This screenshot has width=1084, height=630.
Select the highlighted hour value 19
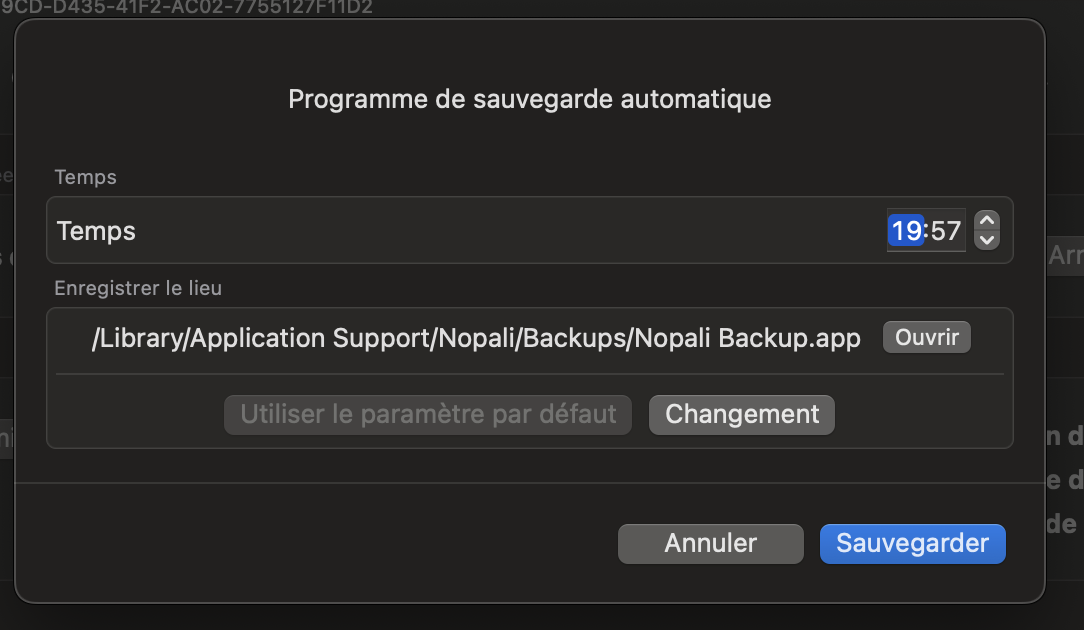[906, 230]
